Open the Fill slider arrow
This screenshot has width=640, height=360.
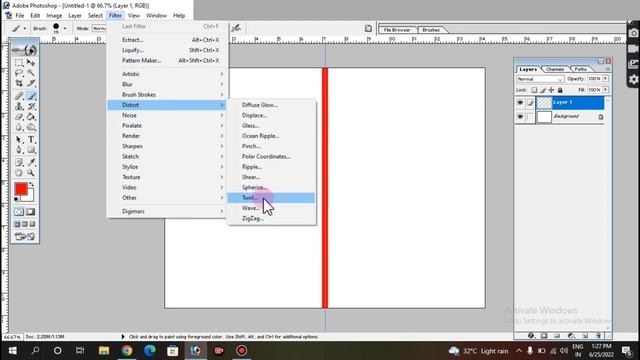tap(606, 90)
